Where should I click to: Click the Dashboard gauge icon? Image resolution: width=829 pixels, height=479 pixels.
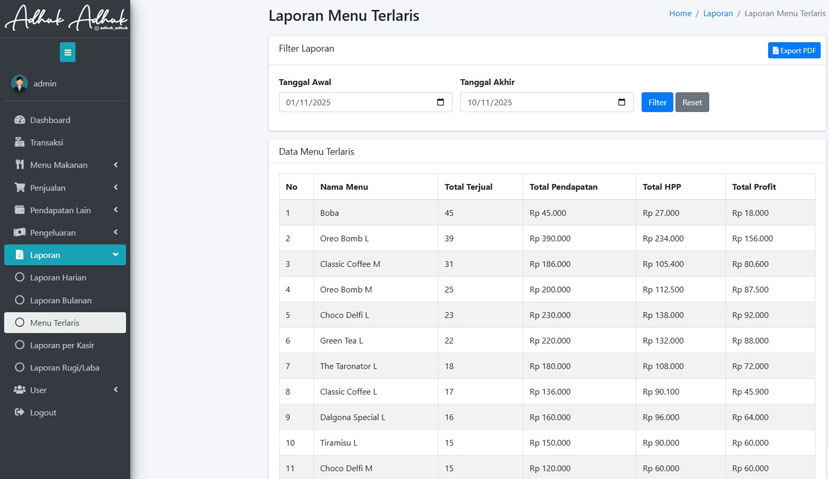[19, 120]
